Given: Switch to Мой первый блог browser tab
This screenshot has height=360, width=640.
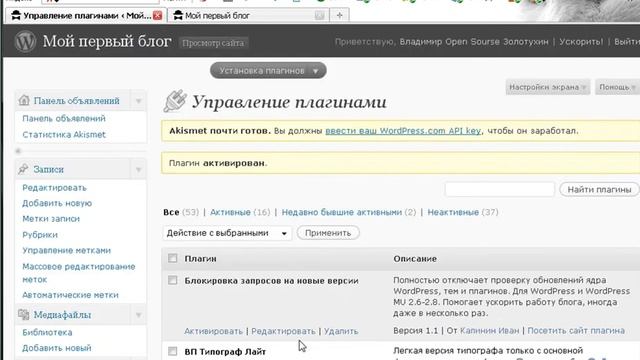Looking at the screenshot, I should [249, 16].
